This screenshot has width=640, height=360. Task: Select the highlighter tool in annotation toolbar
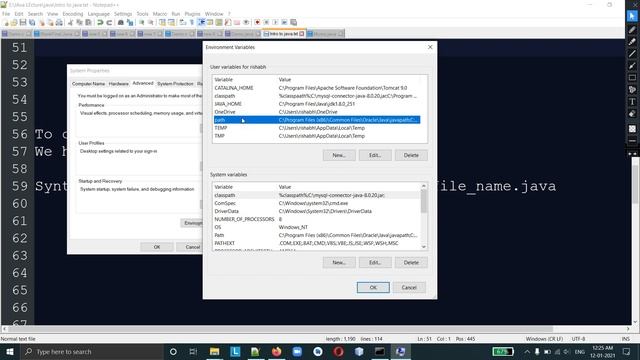[632, 42]
